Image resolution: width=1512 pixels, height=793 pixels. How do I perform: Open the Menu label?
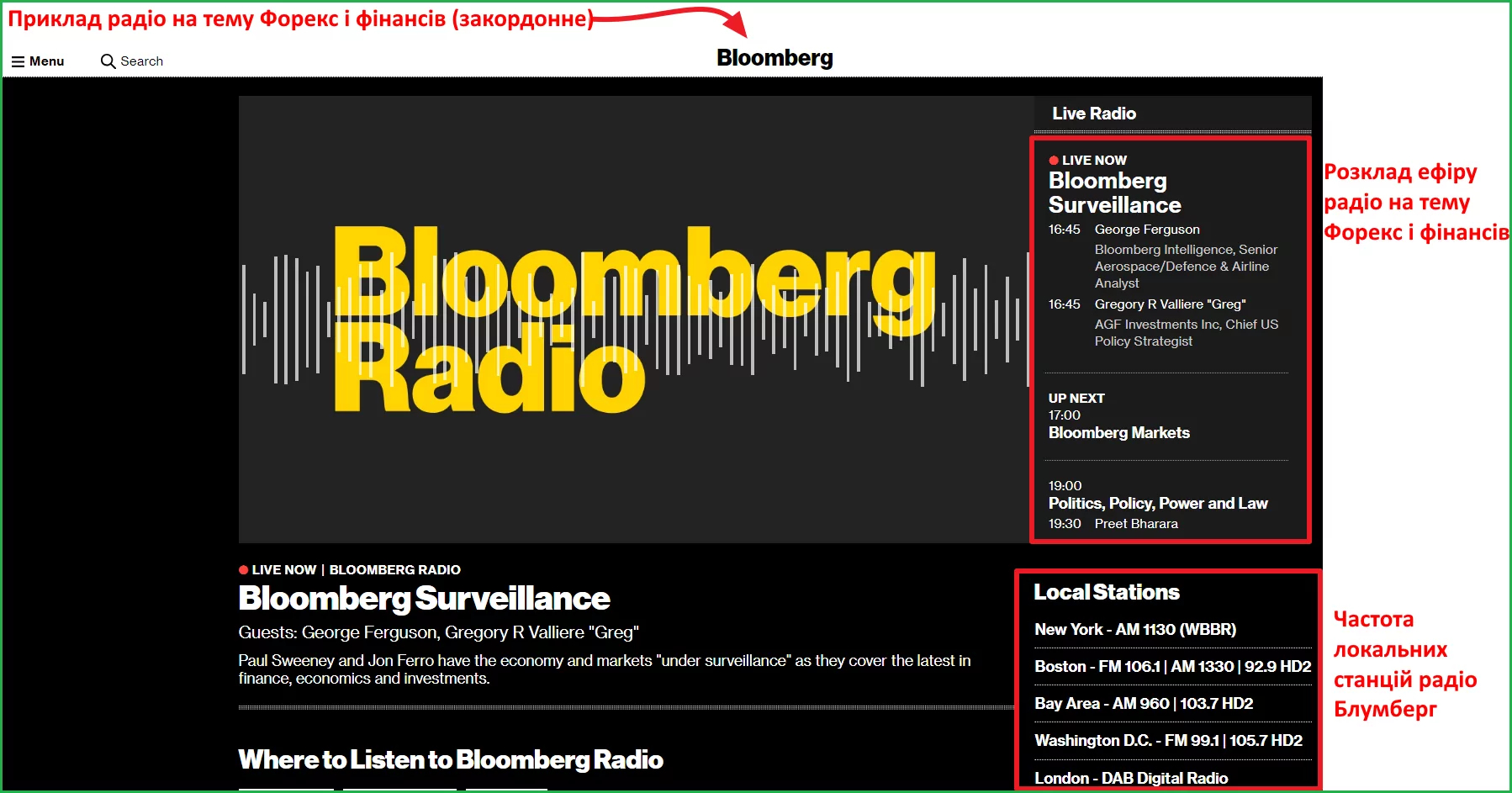pos(46,61)
